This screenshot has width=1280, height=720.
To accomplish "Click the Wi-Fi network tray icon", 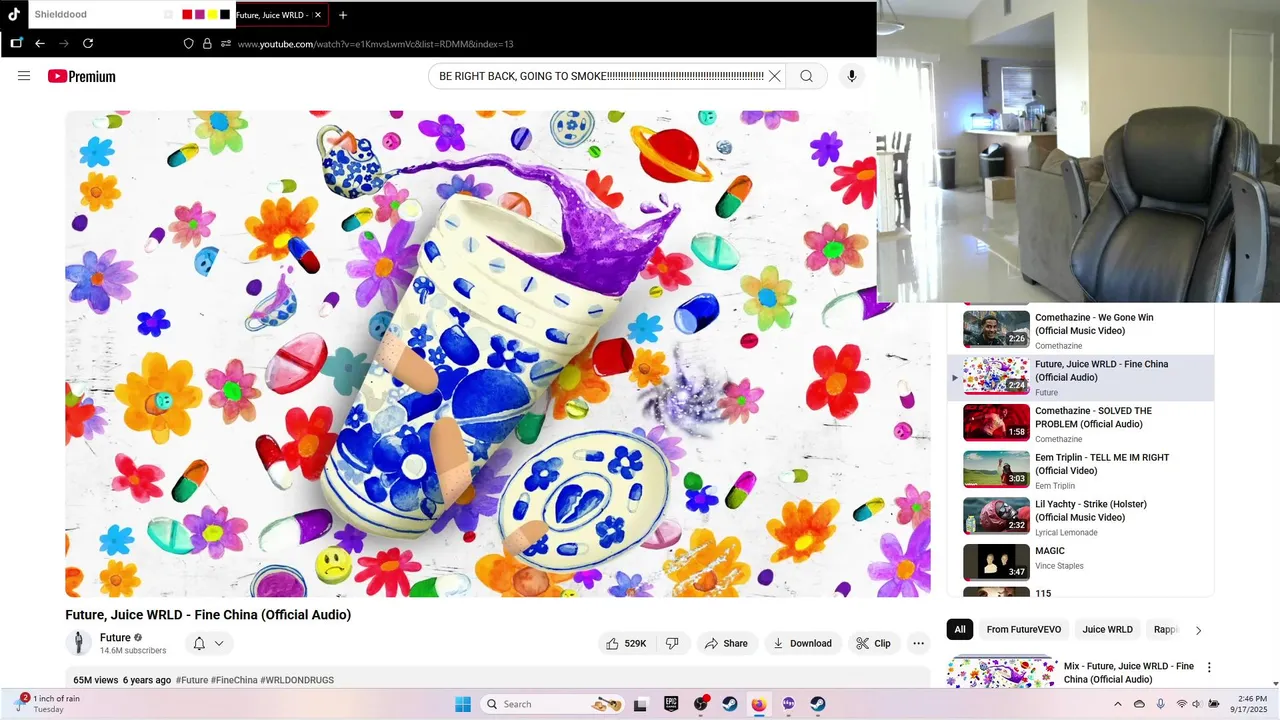I will 1181,704.
